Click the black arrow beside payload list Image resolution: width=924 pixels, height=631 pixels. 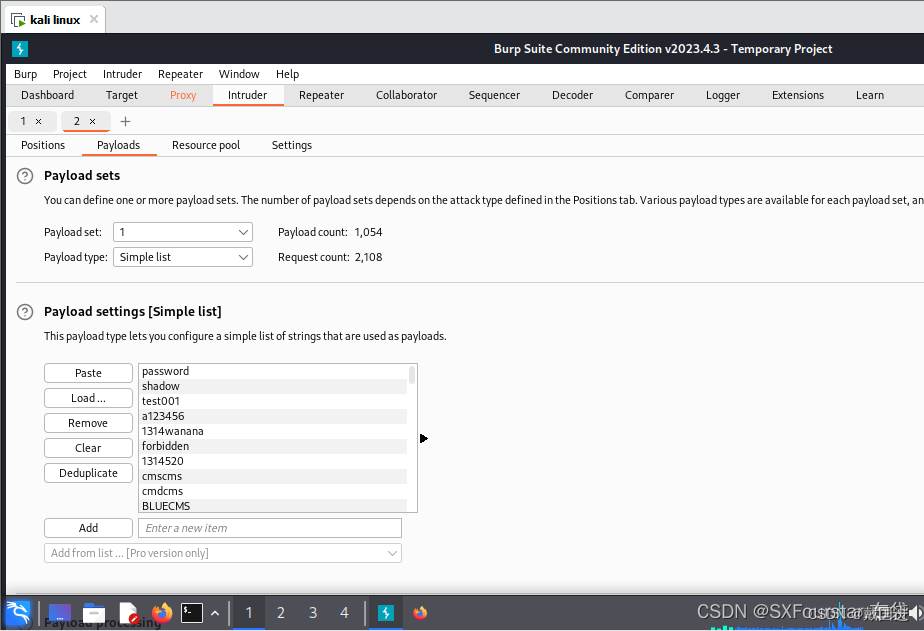pyautogui.click(x=424, y=438)
